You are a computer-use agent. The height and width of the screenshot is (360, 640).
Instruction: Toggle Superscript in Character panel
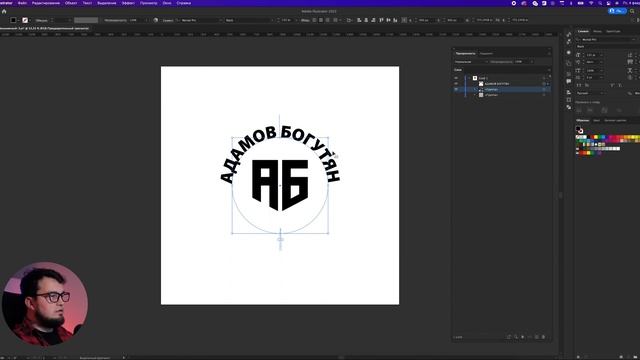pos(612,85)
